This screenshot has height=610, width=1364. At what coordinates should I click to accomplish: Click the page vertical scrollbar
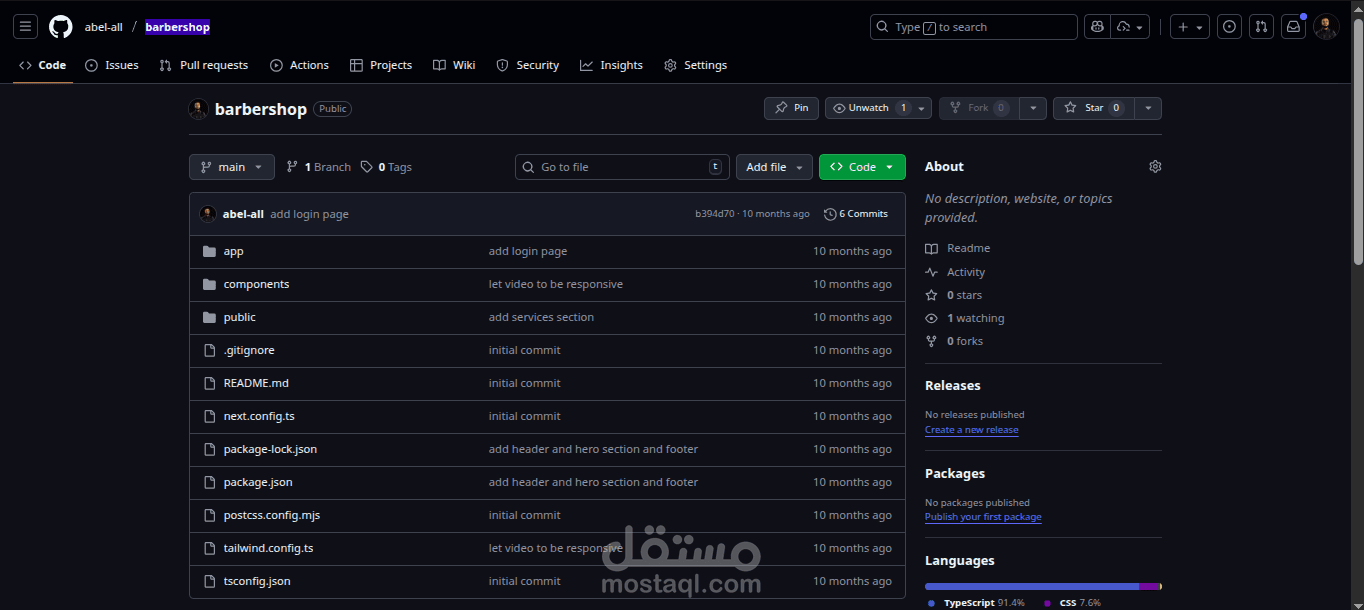(1357, 140)
